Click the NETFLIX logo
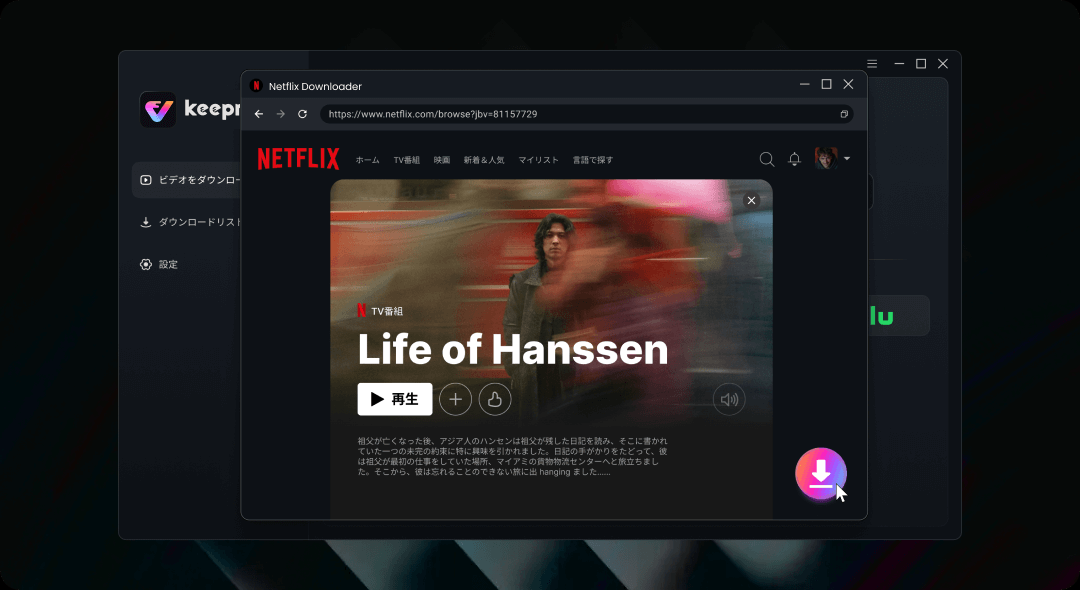 pyautogui.click(x=298, y=159)
